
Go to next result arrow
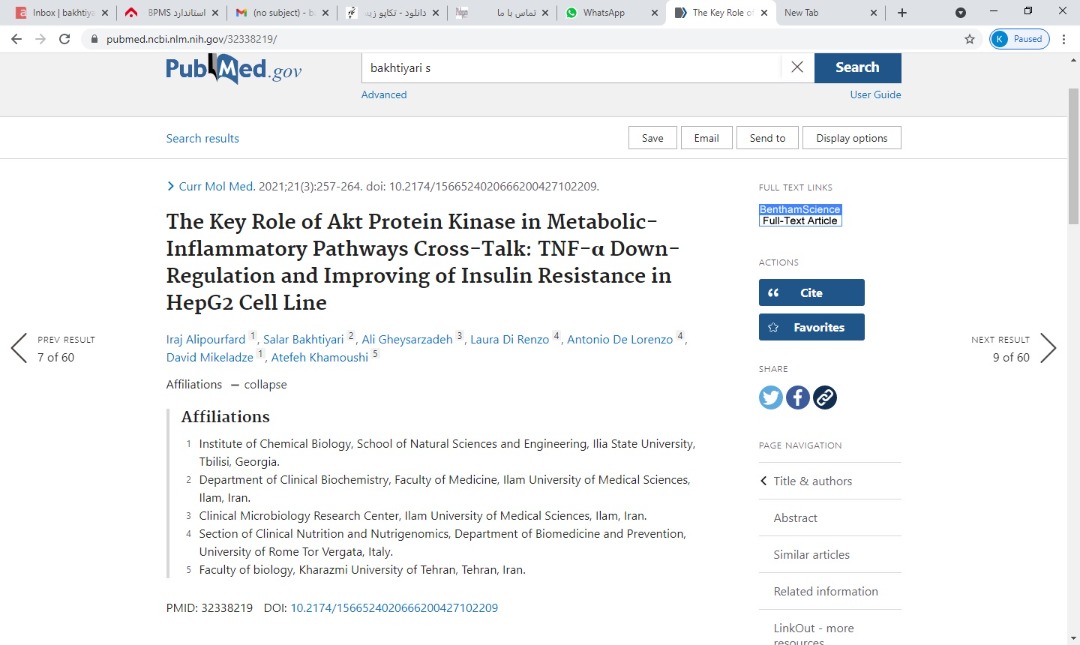(x=1047, y=348)
